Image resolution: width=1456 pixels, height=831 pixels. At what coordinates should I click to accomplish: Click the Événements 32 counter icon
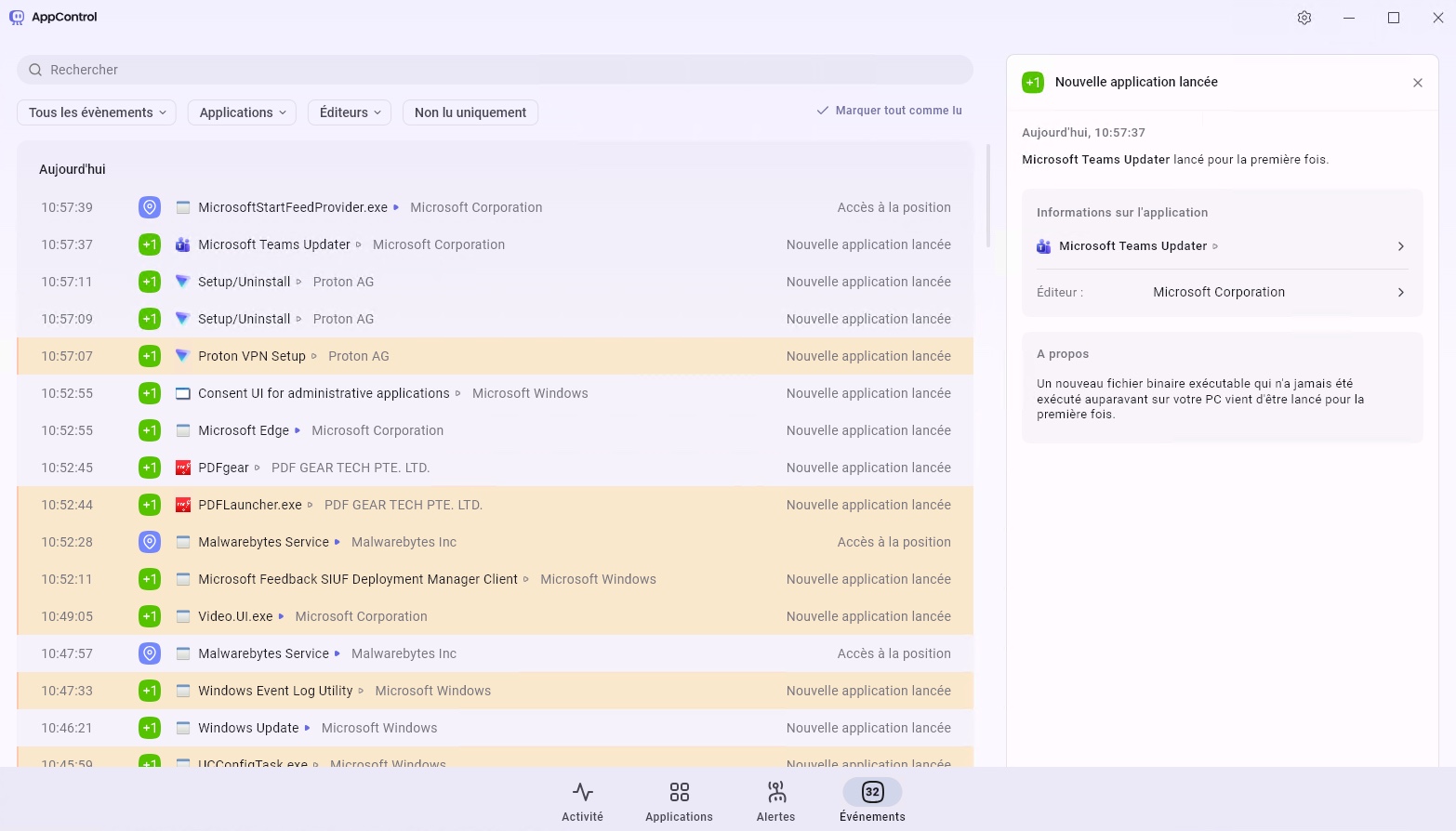872,792
